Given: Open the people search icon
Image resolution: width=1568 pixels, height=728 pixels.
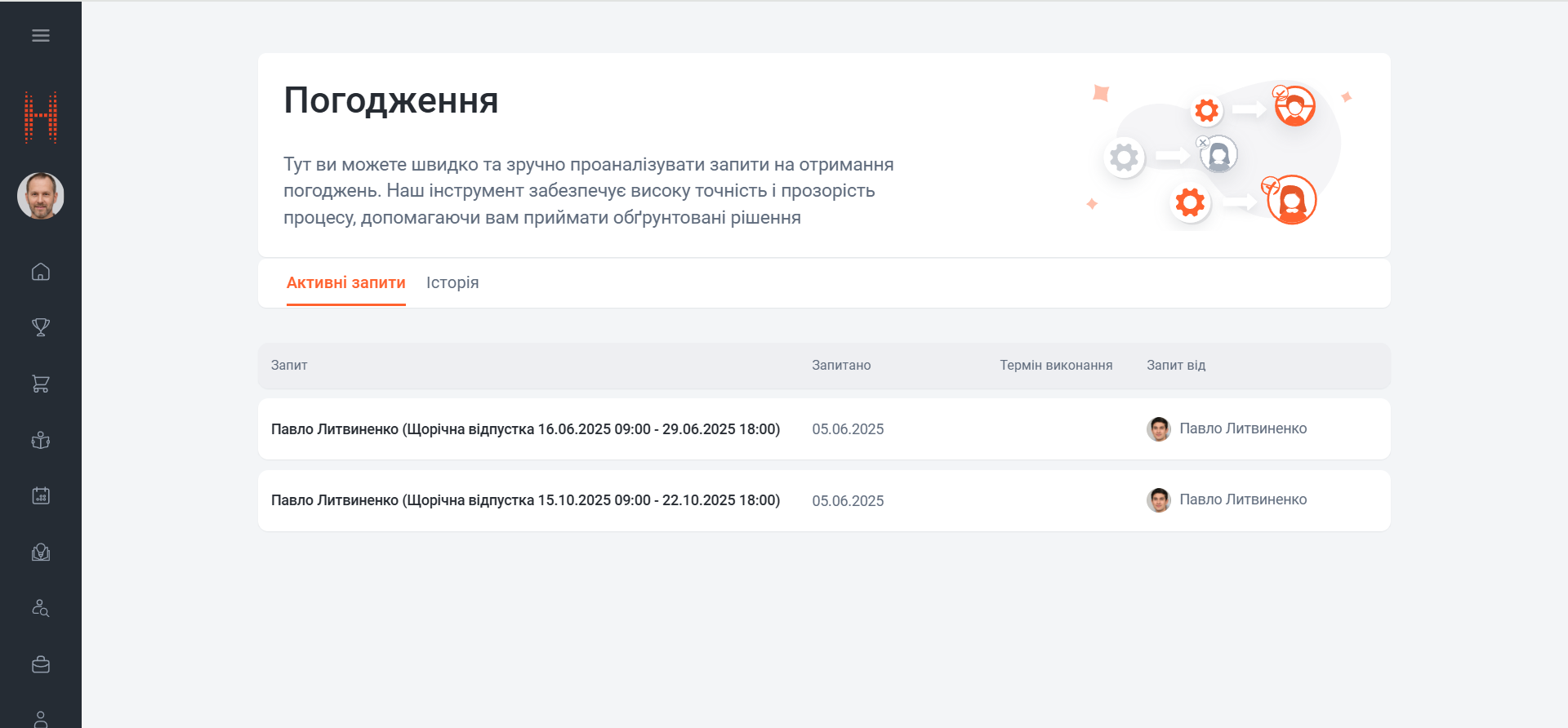Looking at the screenshot, I should click(41, 608).
